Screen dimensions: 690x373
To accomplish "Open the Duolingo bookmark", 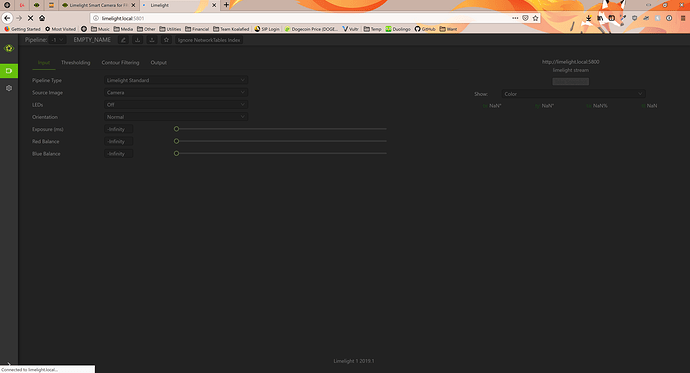I will coord(398,29).
